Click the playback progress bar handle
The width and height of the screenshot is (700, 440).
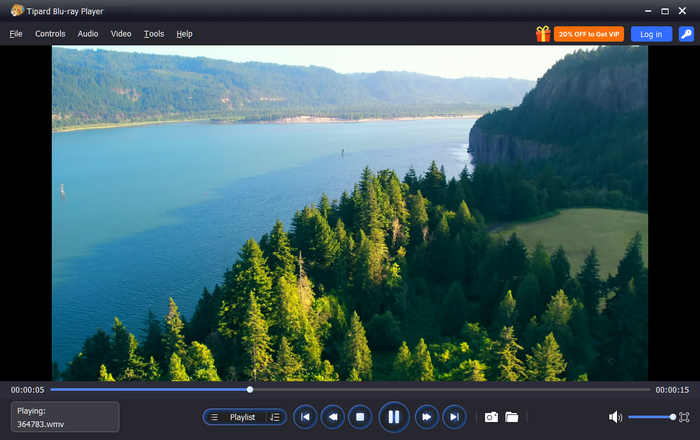pyautogui.click(x=250, y=390)
